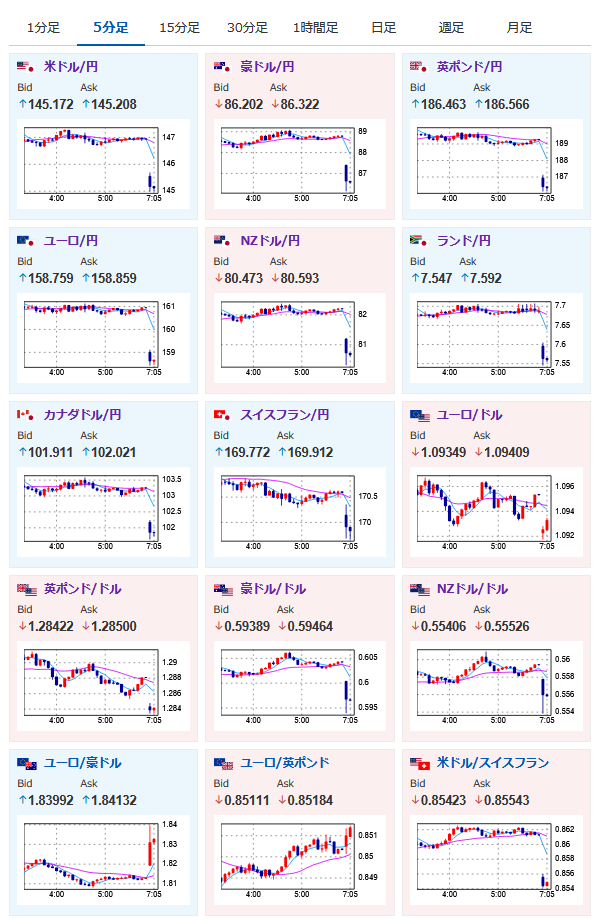Click the Swiss flag icon for スイスフラン/円
Image resolution: width=597 pixels, height=919 pixels.
tap(222, 414)
